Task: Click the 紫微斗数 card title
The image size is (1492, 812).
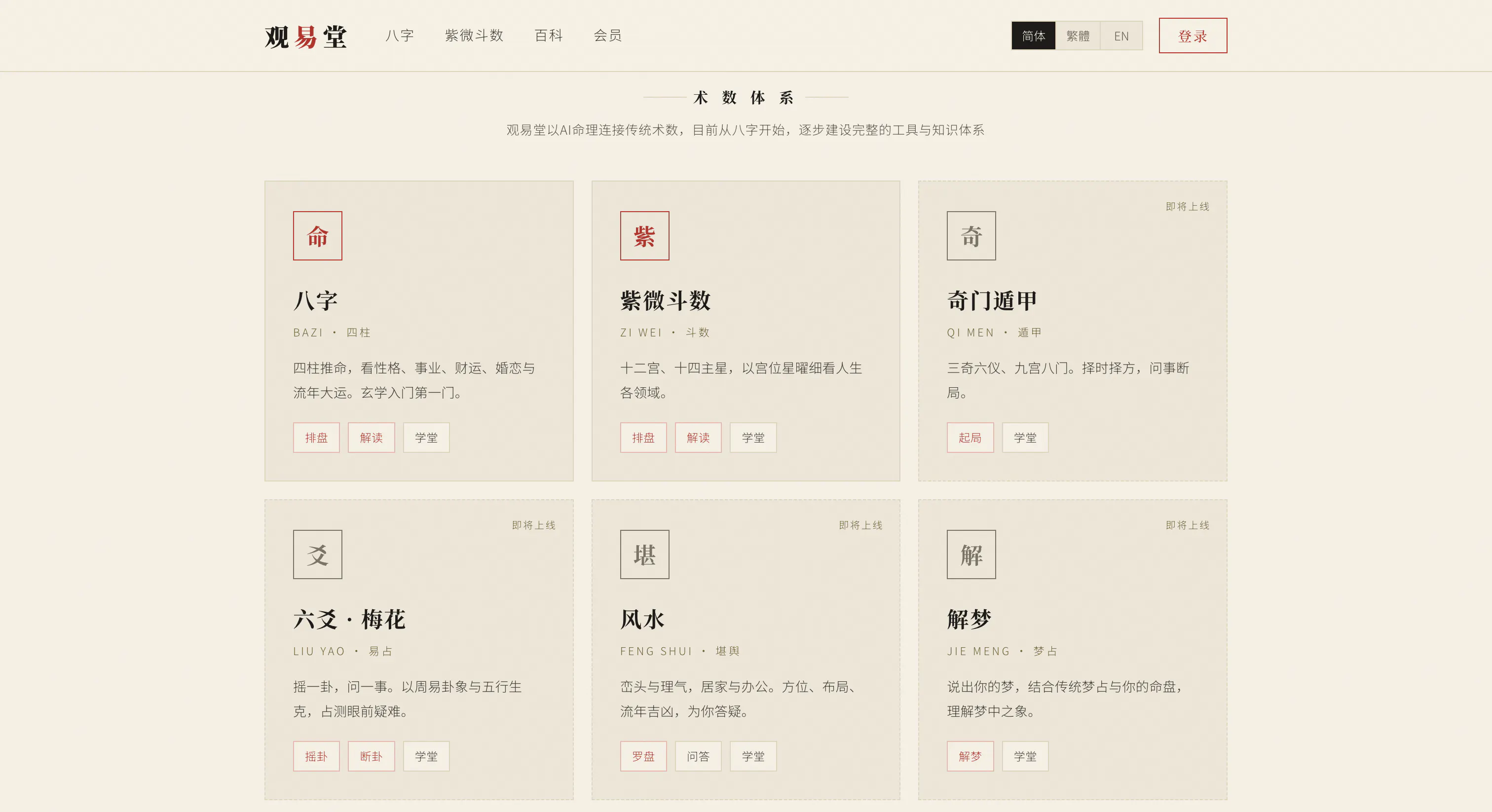Action: (666, 300)
